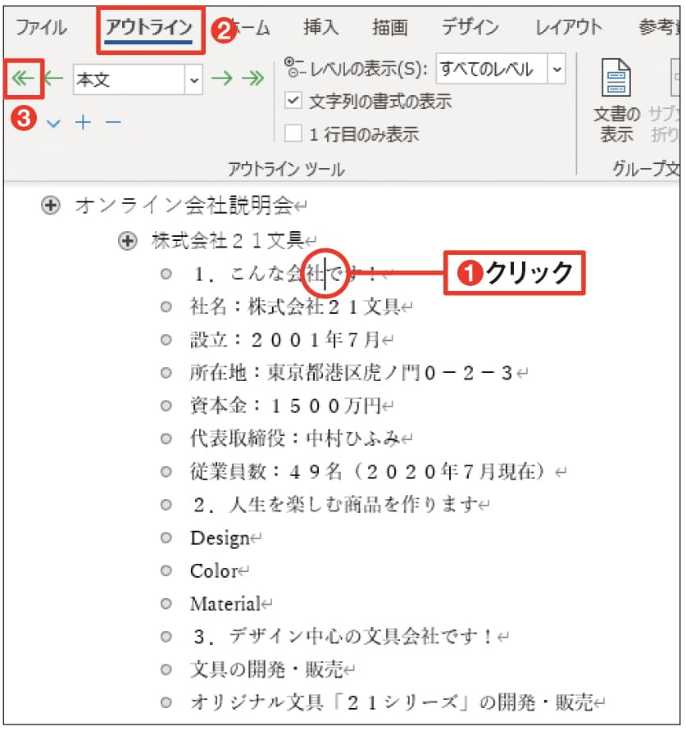Click the 文書の表示 document icon
This screenshot has height=731, width=686.
click(x=616, y=77)
